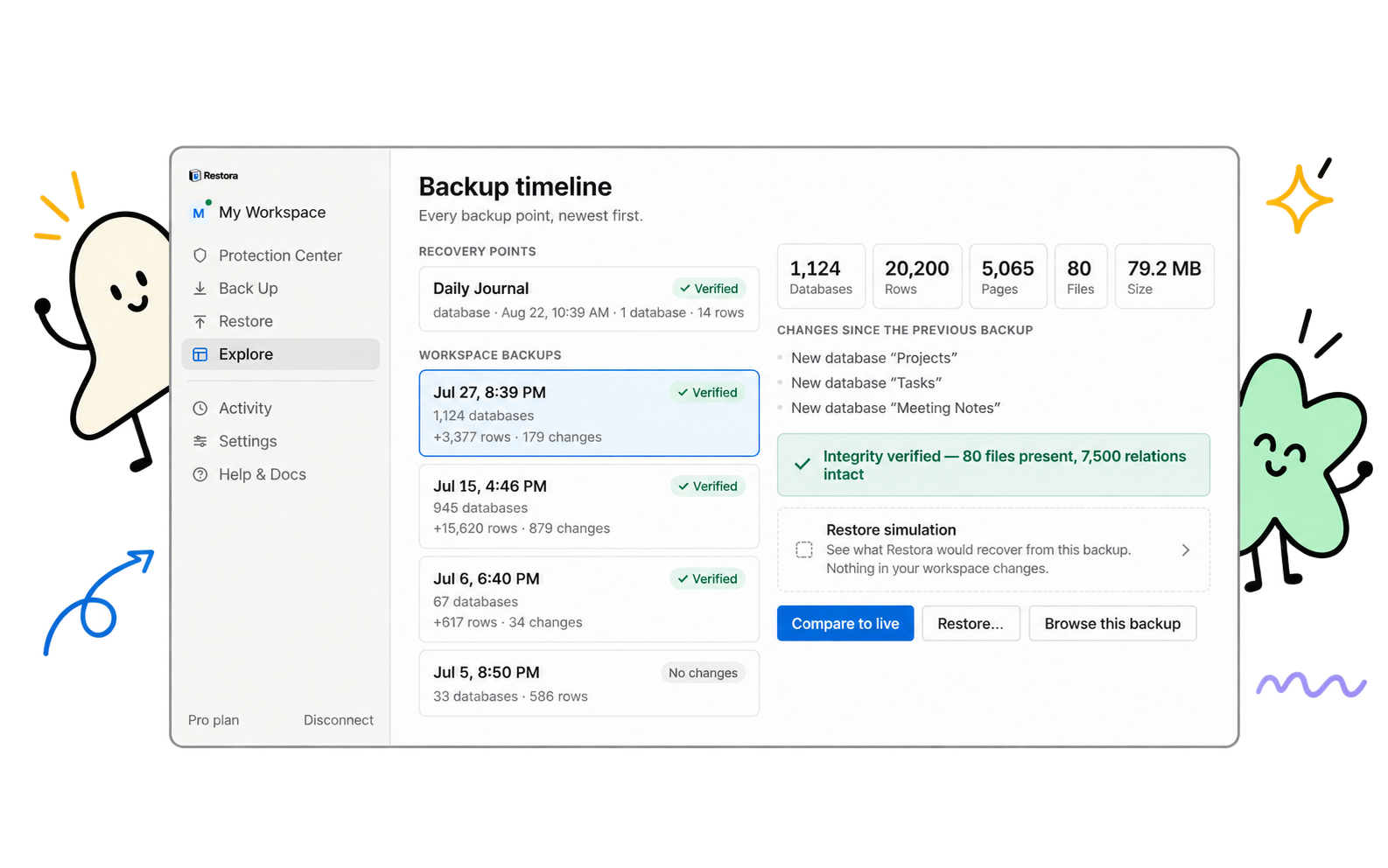
Task: Click the Pro plan label
Action: [x=214, y=720]
